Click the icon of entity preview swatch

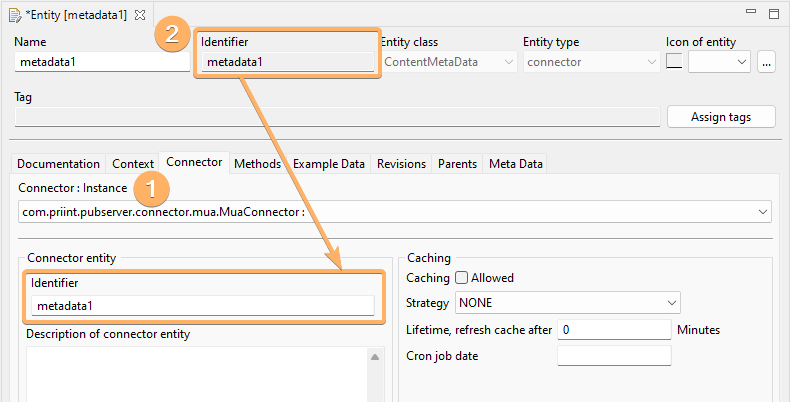pyautogui.click(x=674, y=62)
